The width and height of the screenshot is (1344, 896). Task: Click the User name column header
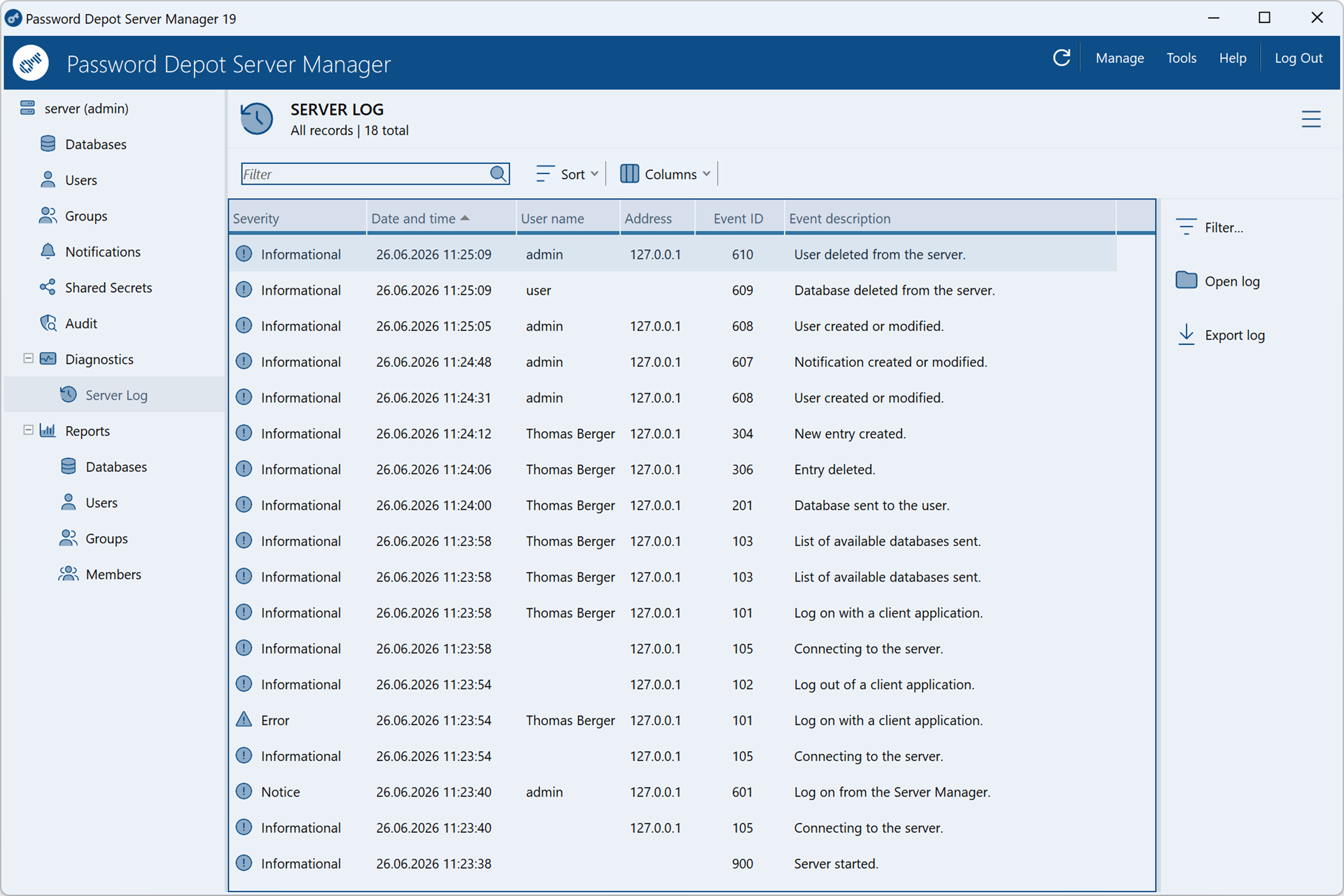click(568, 218)
